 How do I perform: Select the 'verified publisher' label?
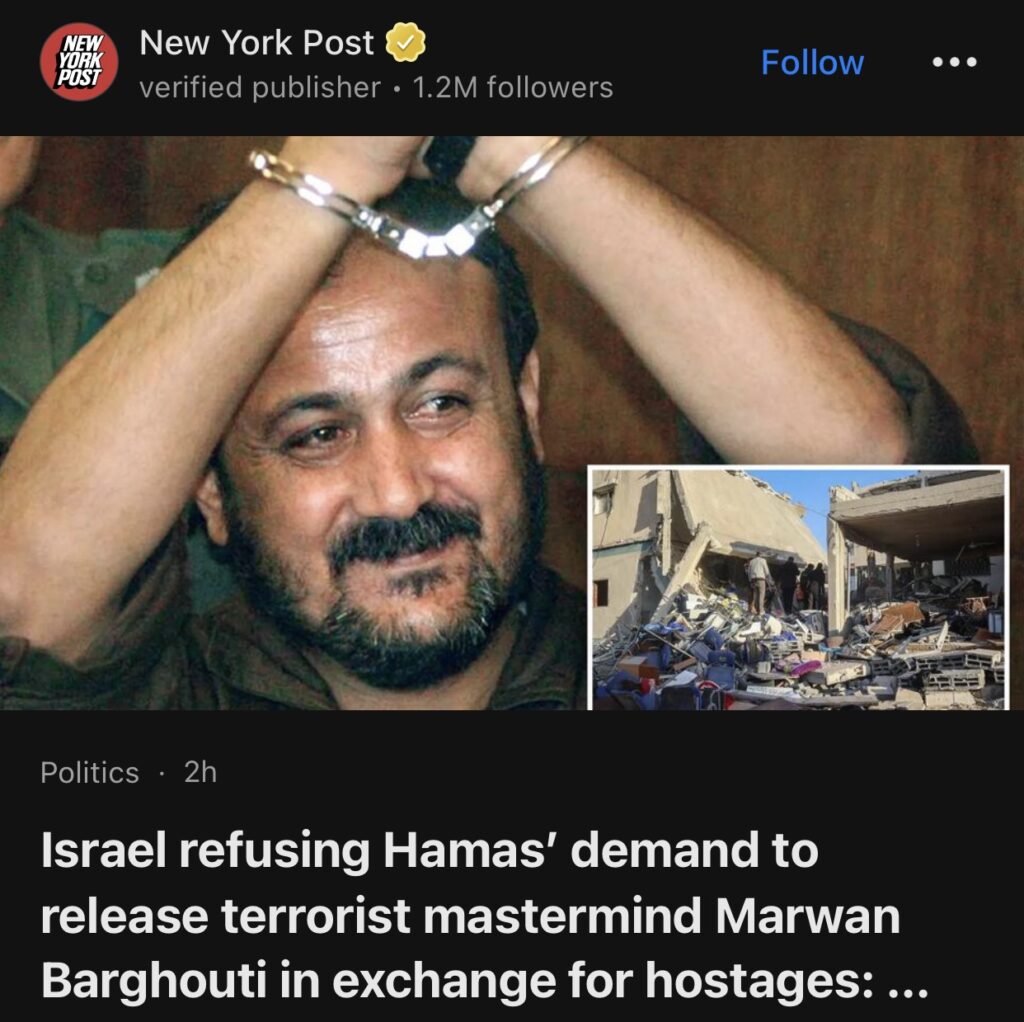tap(260, 88)
